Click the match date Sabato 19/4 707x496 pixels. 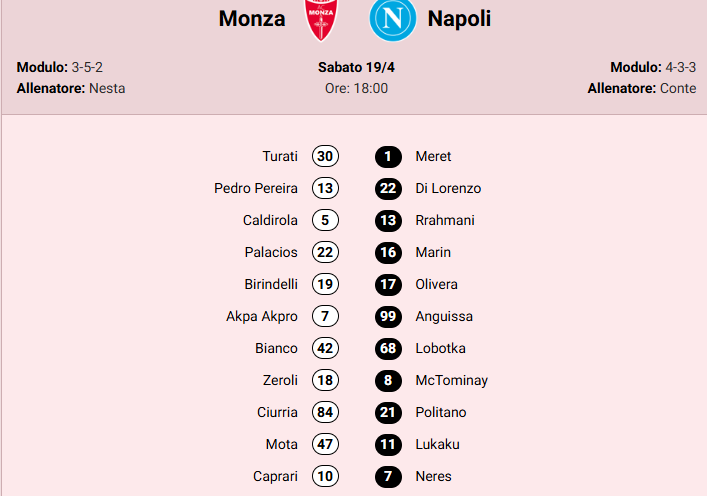(x=356, y=67)
